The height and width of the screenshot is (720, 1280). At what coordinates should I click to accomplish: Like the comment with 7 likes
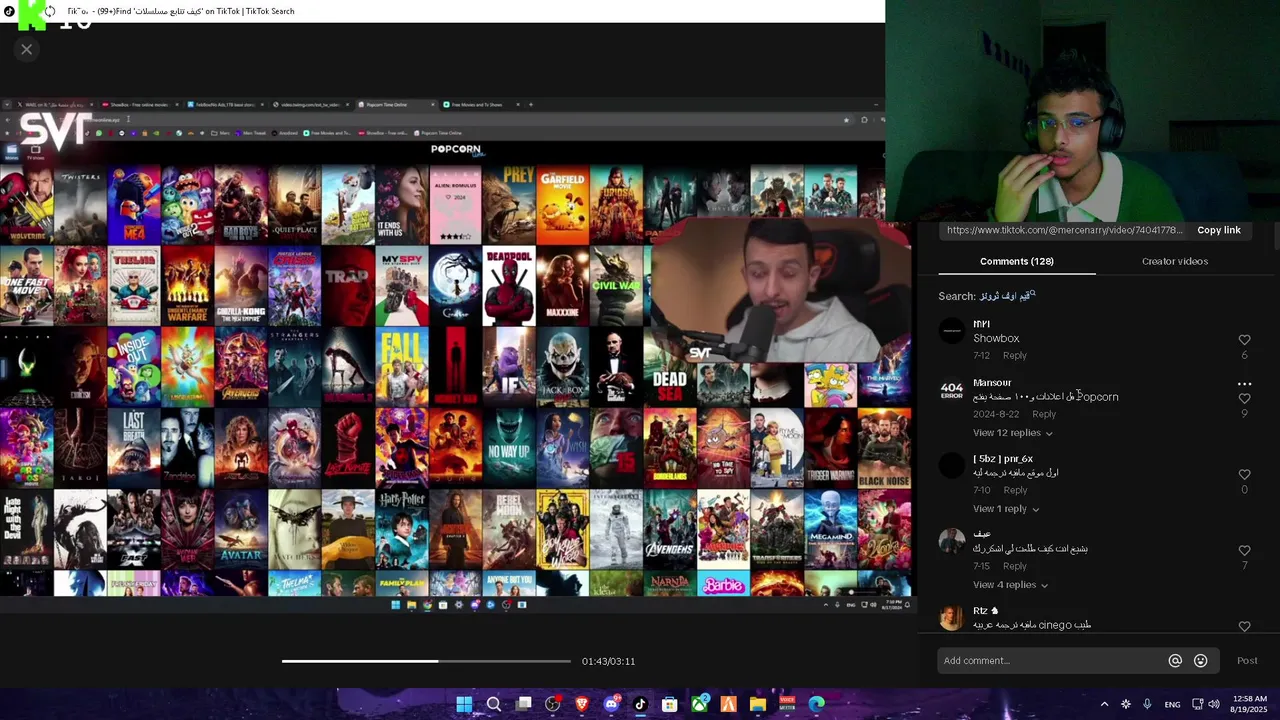click(1244, 550)
